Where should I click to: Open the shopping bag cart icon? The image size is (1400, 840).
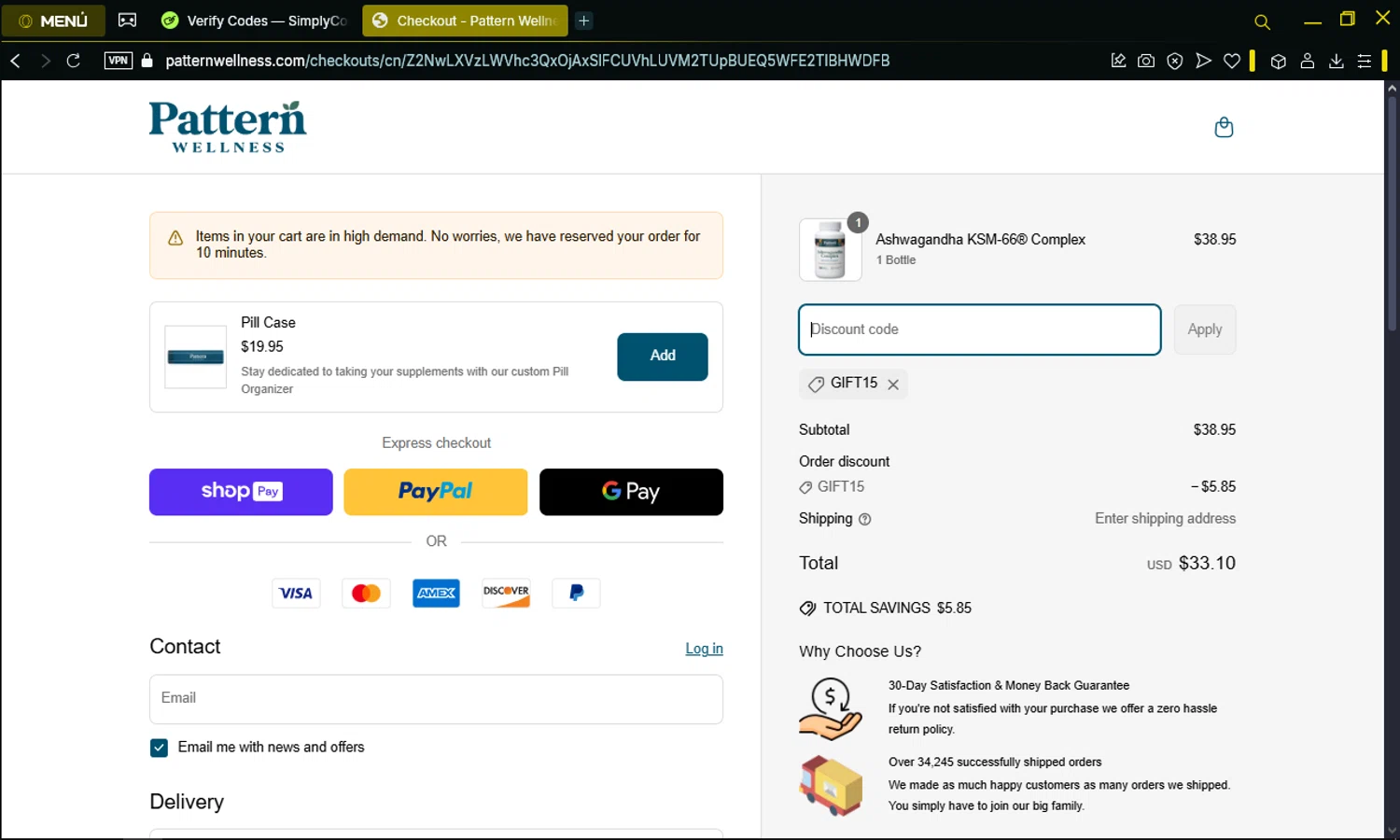click(1224, 127)
